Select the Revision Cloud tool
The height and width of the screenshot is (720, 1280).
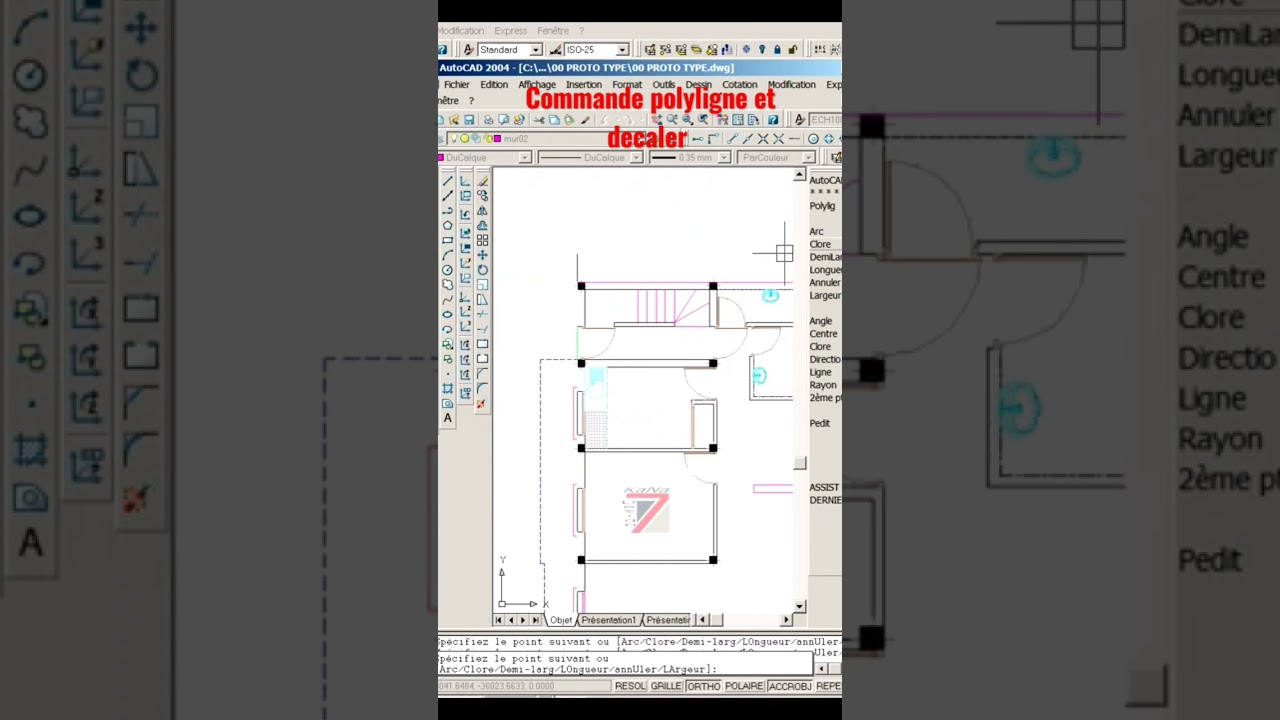(448, 285)
